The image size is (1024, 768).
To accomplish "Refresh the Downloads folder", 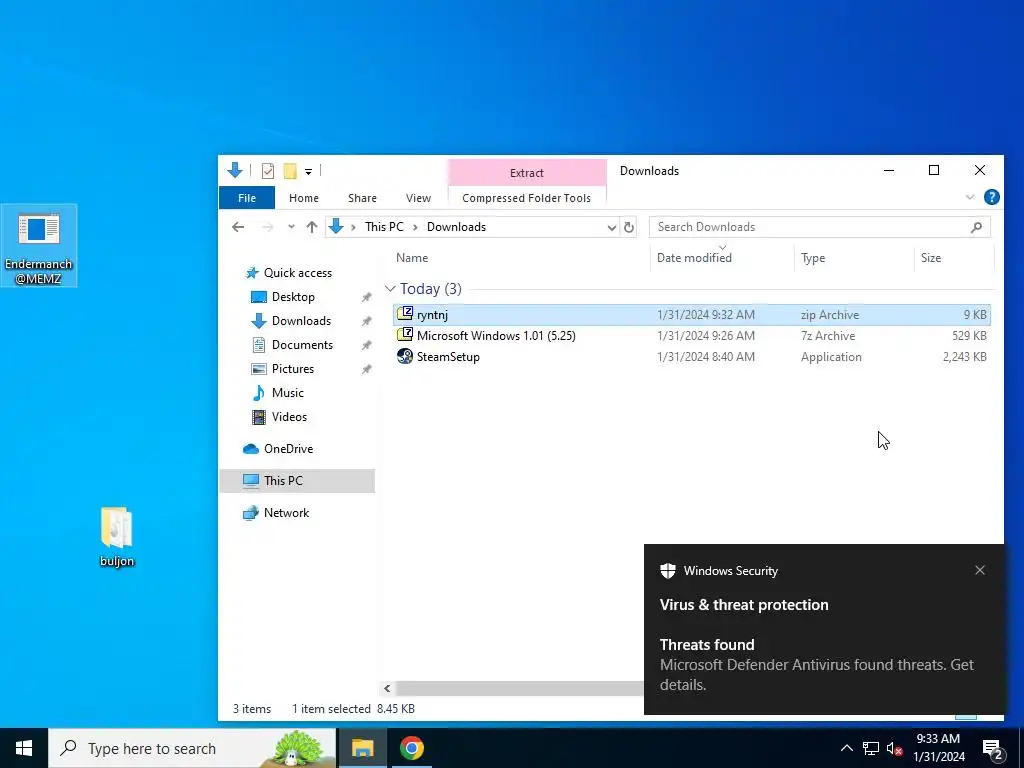I will tap(628, 227).
